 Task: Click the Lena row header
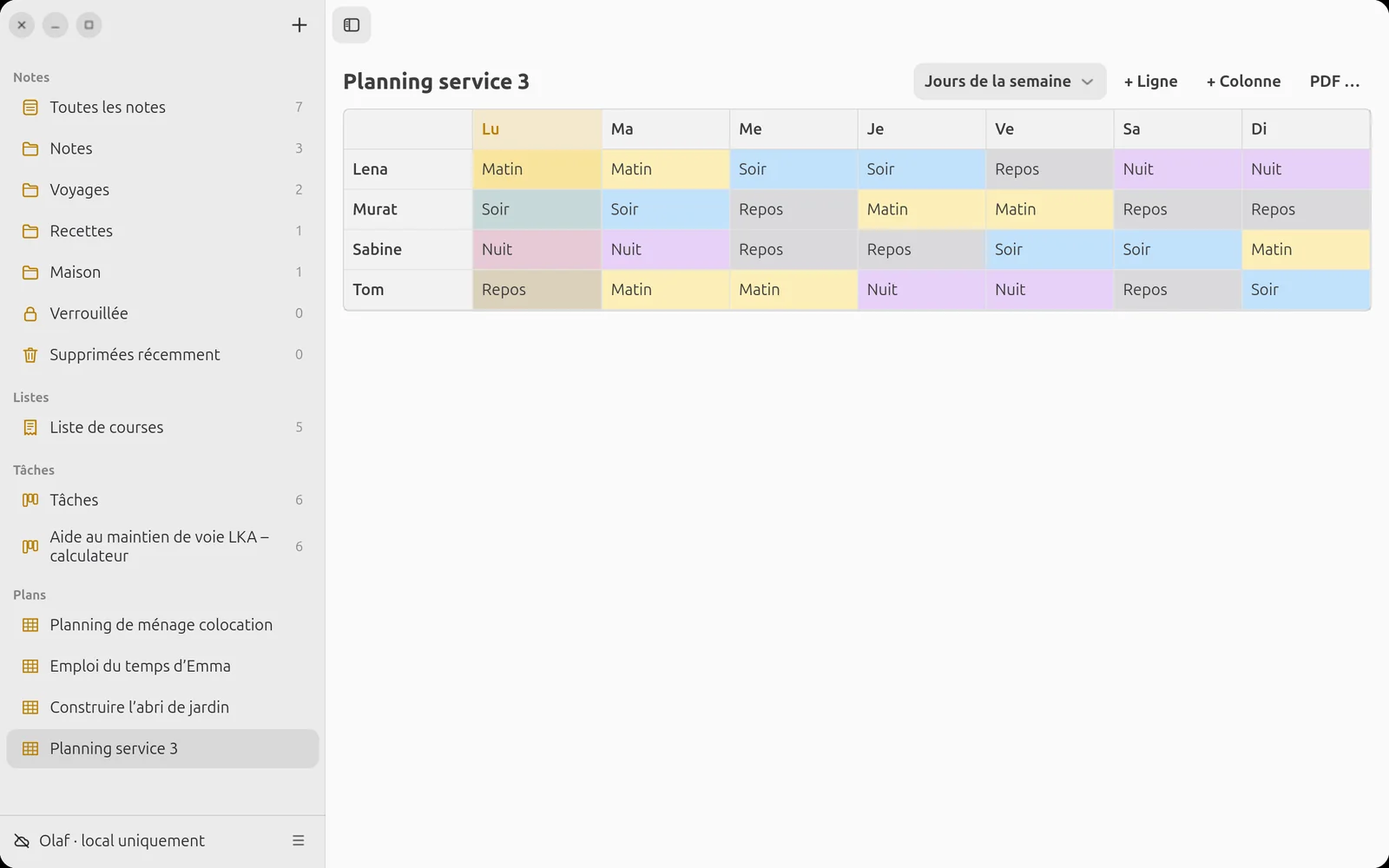tap(408, 169)
